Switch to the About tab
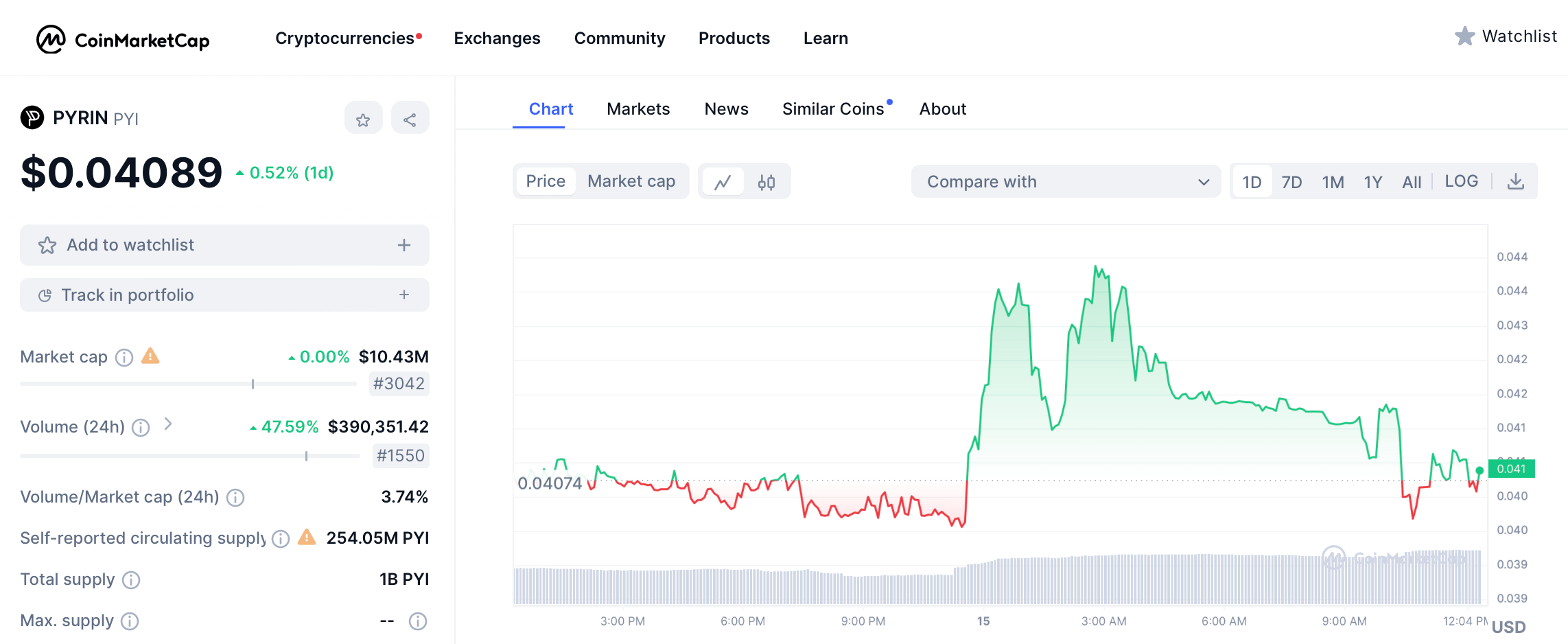1568x644 pixels. [943, 109]
